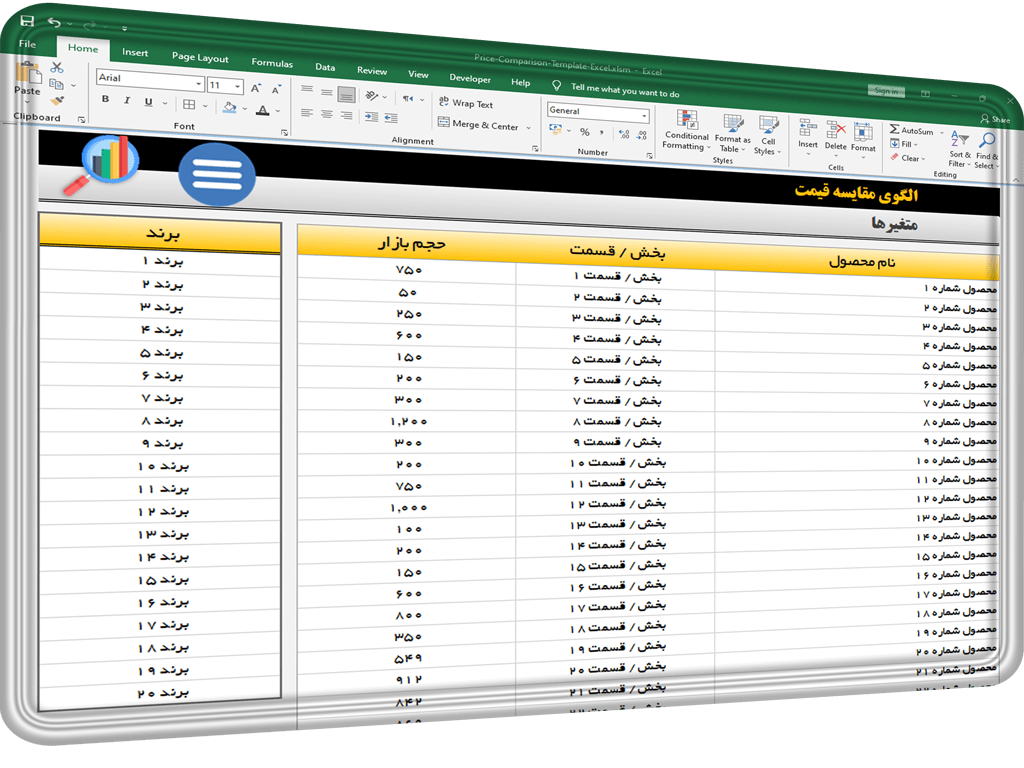Toggle Underline formatting
This screenshot has width=1024, height=768.
[x=149, y=102]
